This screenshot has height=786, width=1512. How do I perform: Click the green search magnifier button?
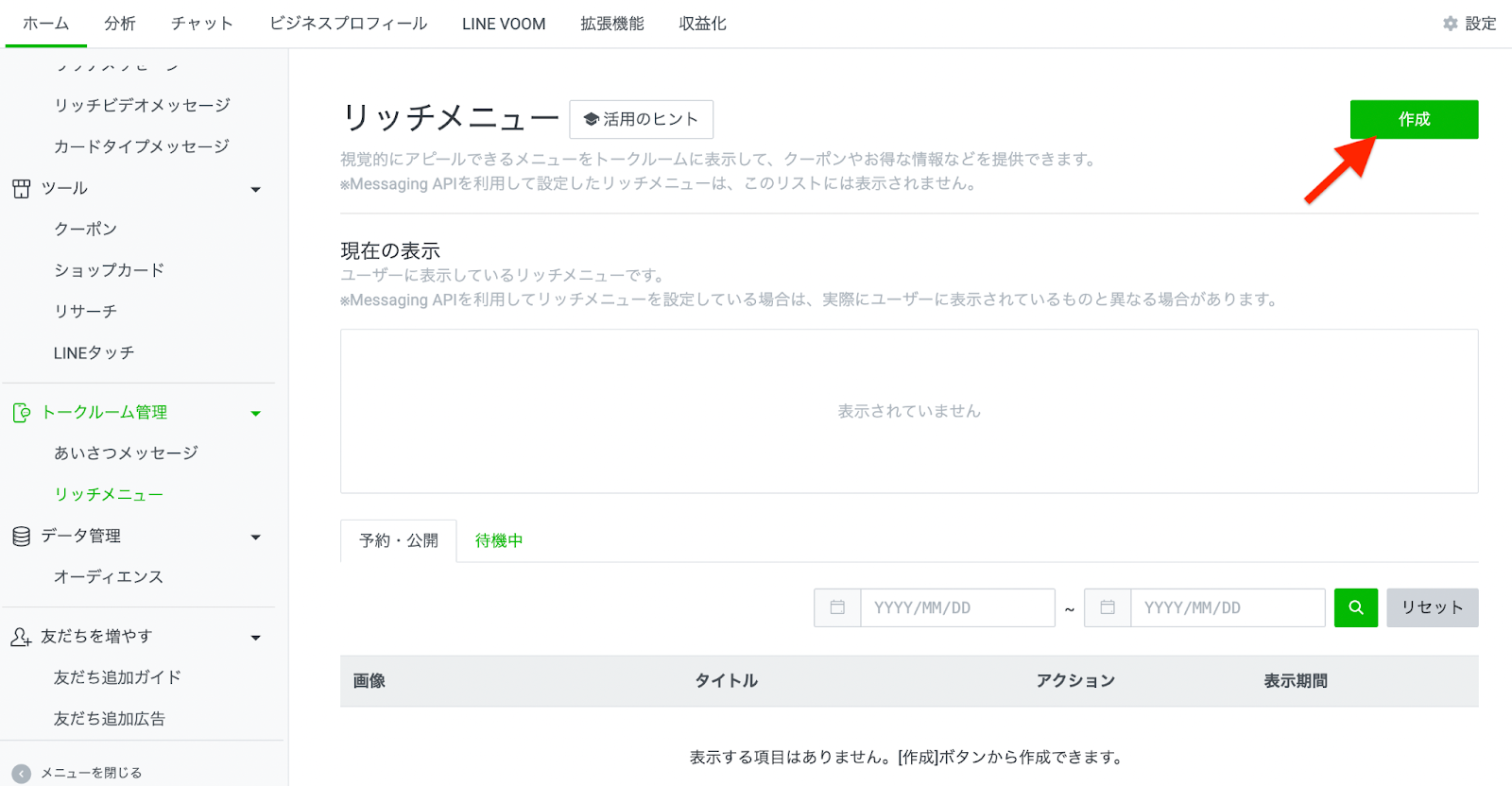pyautogui.click(x=1355, y=607)
